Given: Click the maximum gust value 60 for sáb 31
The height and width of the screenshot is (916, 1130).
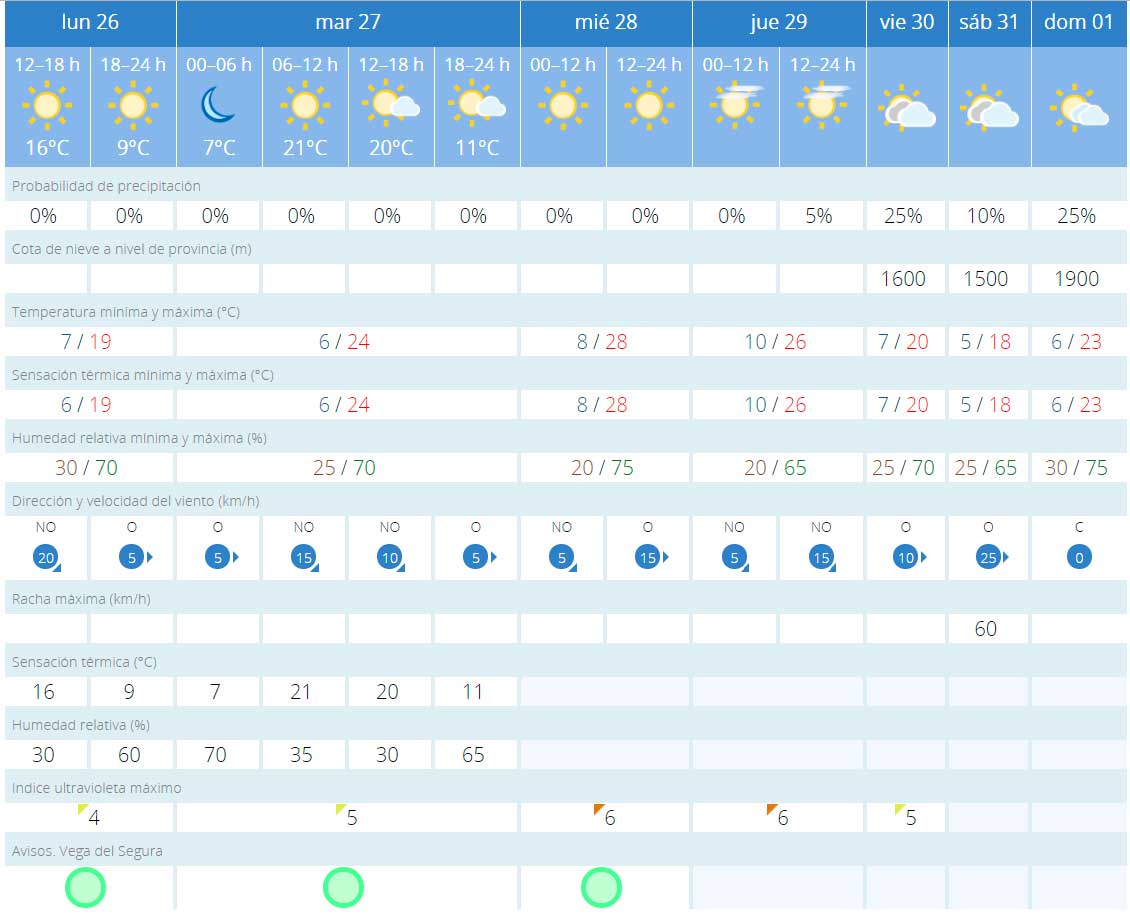Looking at the screenshot, I should pyautogui.click(x=986, y=629).
